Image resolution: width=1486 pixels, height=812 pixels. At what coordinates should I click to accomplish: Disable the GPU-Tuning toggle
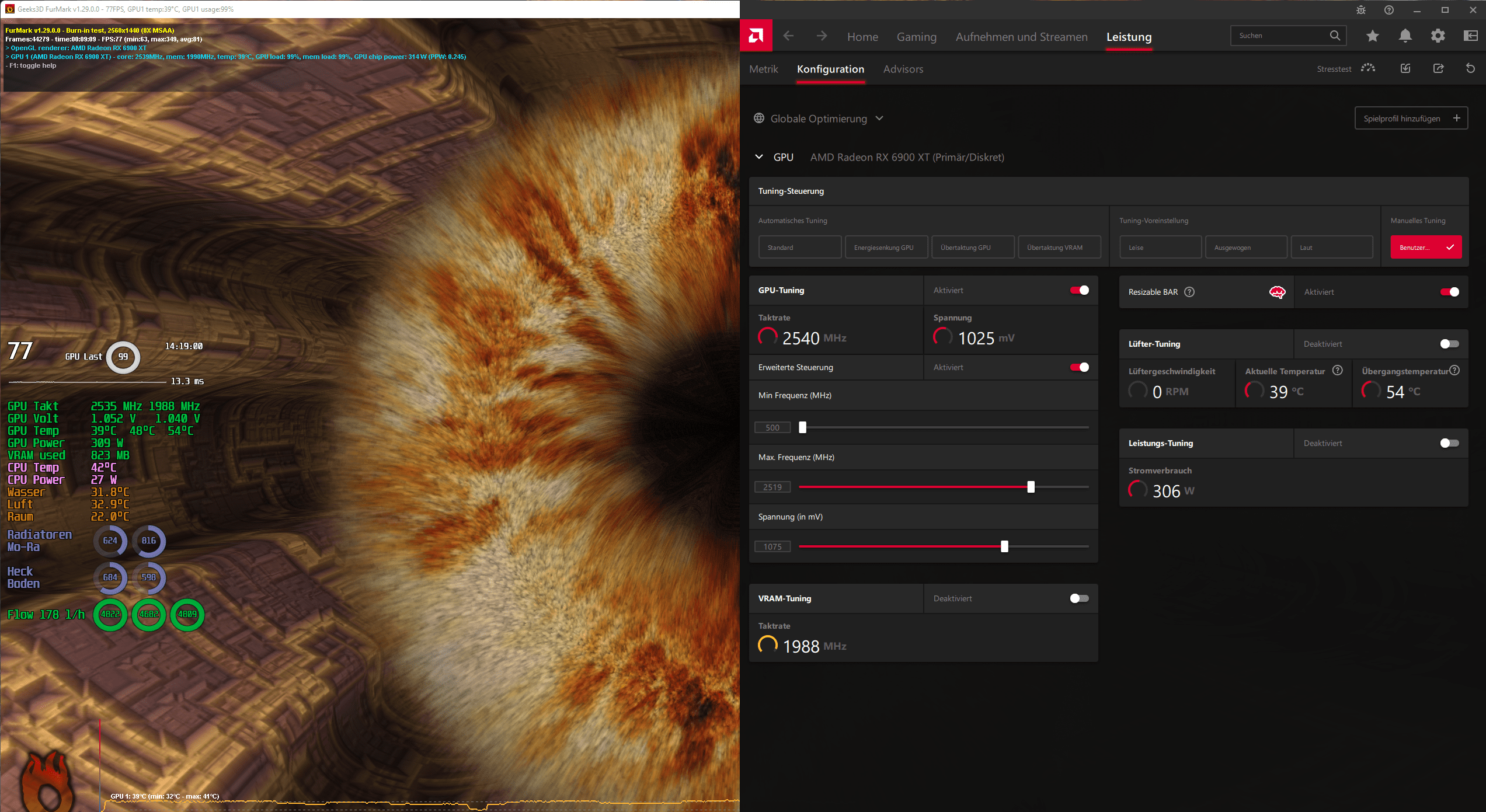point(1079,290)
